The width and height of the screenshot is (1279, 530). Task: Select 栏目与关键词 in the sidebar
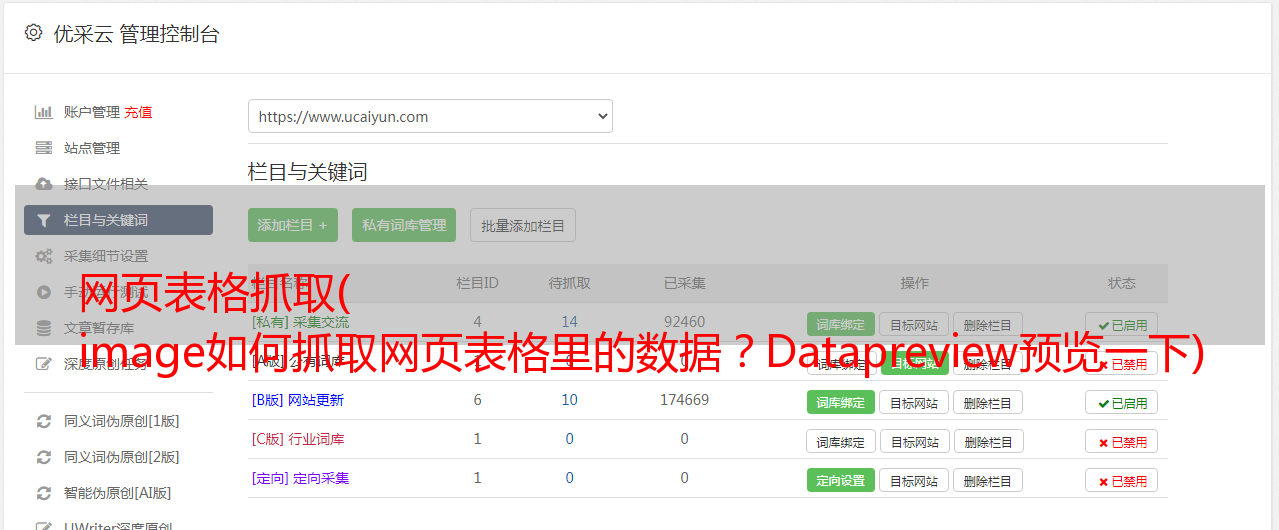[x=118, y=220]
